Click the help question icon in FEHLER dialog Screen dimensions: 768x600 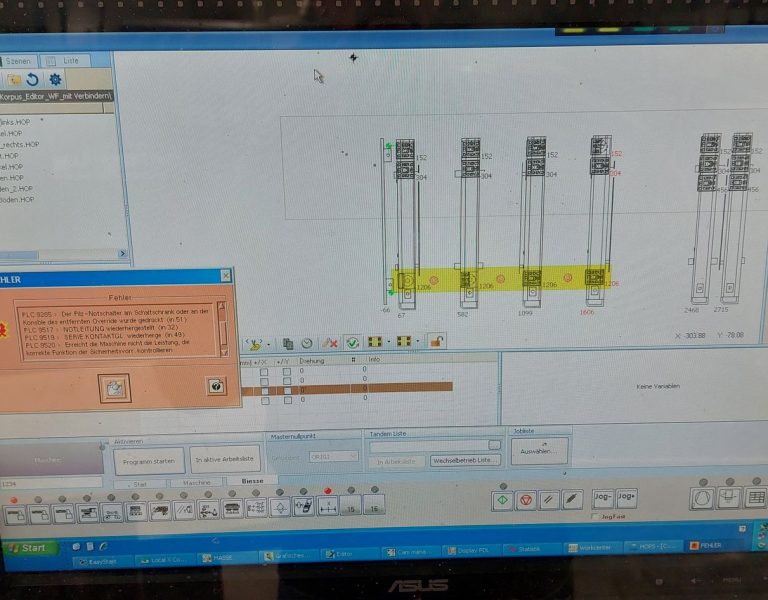tap(216, 386)
